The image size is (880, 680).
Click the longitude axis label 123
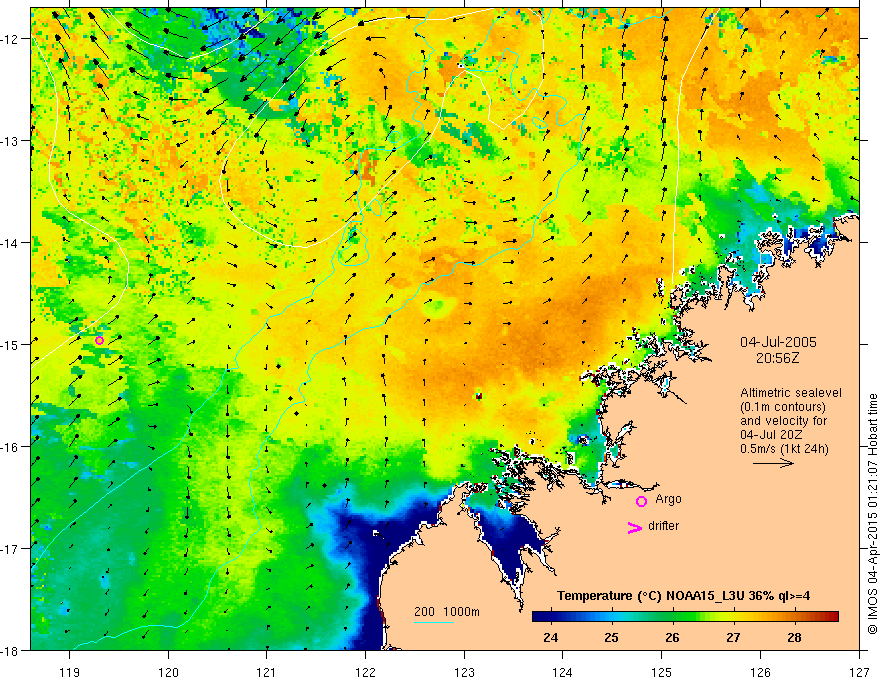pyautogui.click(x=464, y=672)
